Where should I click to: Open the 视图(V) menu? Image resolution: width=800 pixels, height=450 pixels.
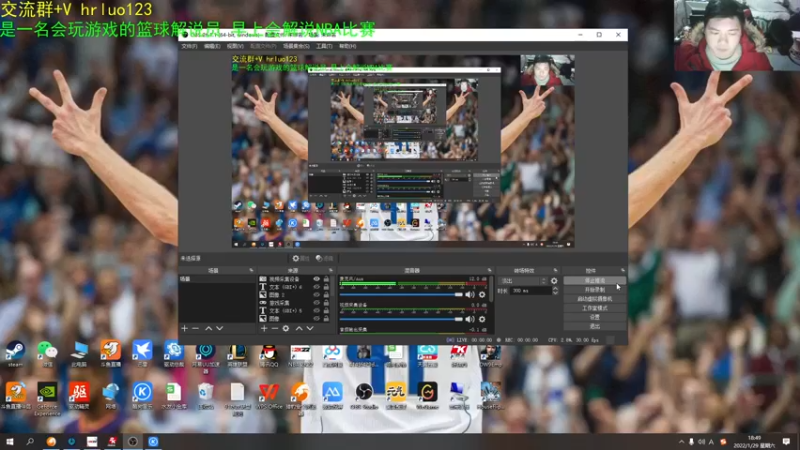(x=235, y=46)
